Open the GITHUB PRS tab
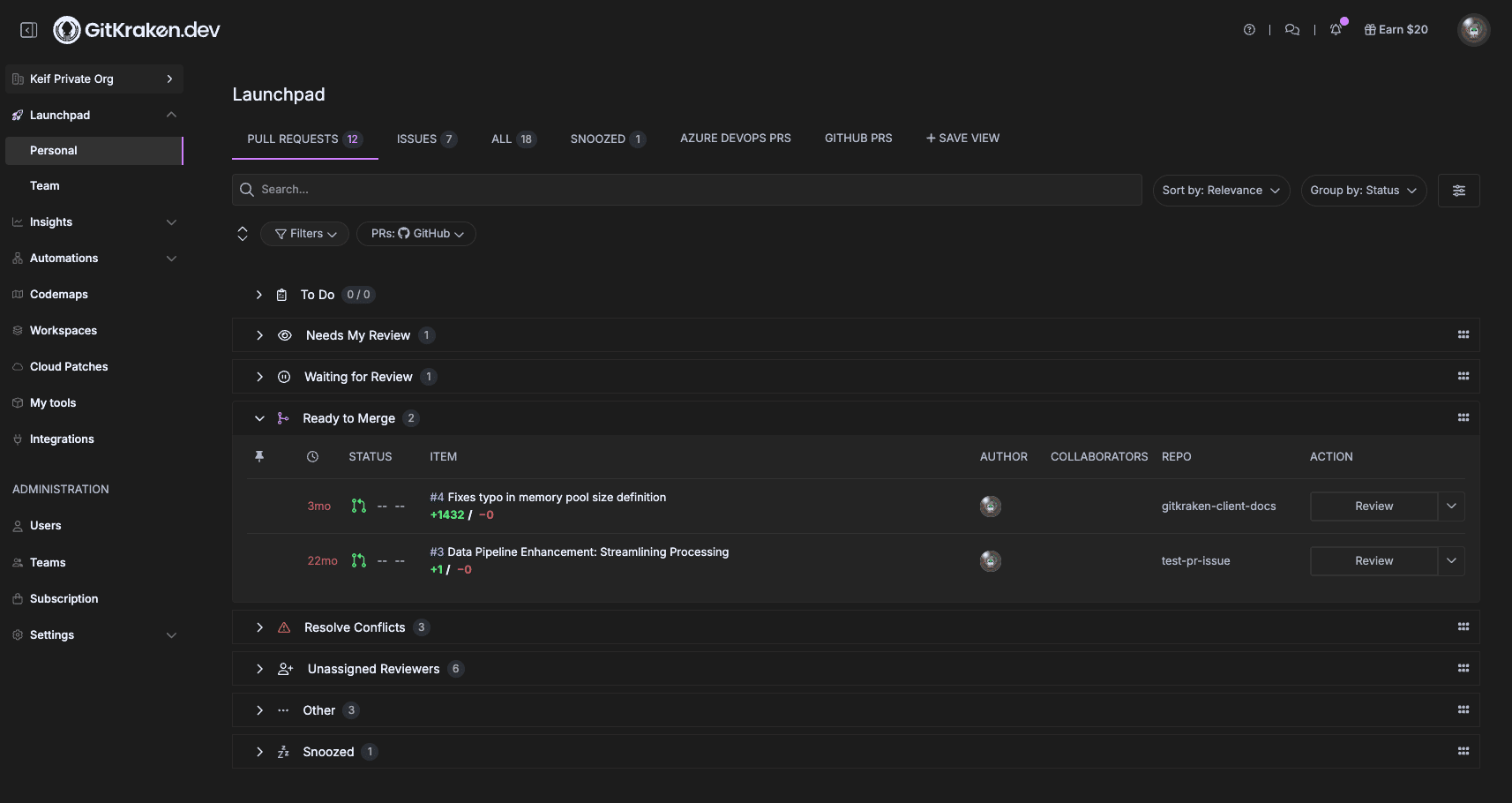This screenshot has width=1512, height=803. pos(857,138)
